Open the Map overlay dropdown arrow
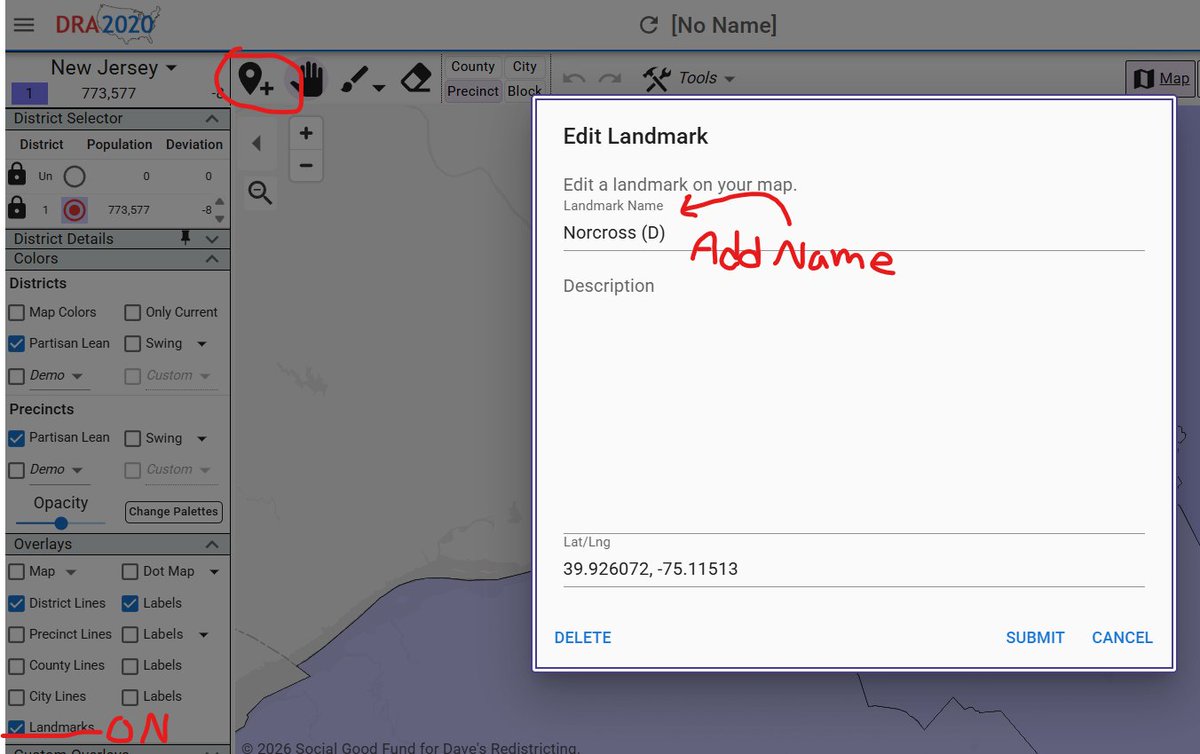The height and width of the screenshot is (754, 1200). tap(70, 572)
